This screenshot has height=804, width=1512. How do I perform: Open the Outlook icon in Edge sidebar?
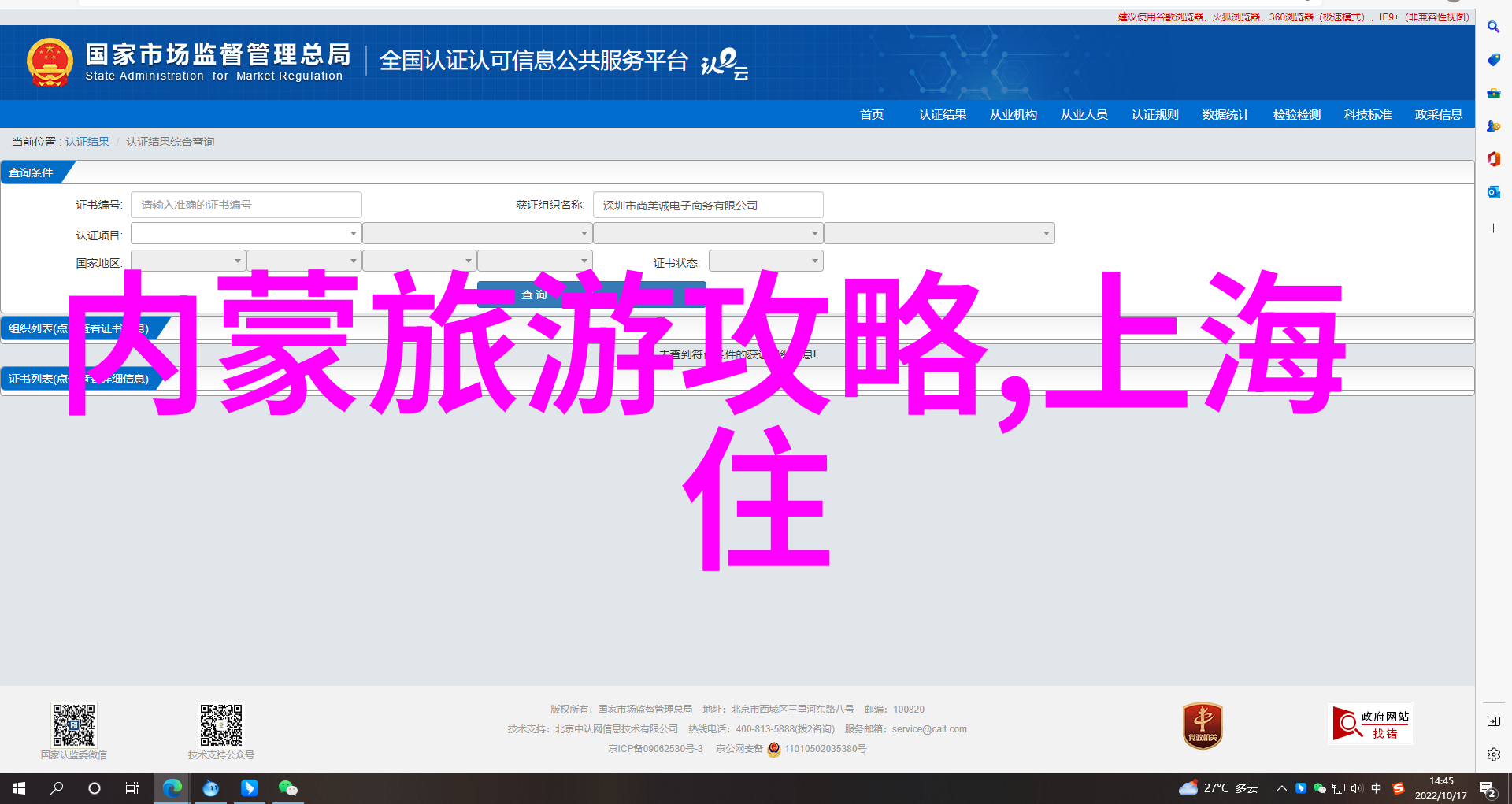click(x=1493, y=192)
